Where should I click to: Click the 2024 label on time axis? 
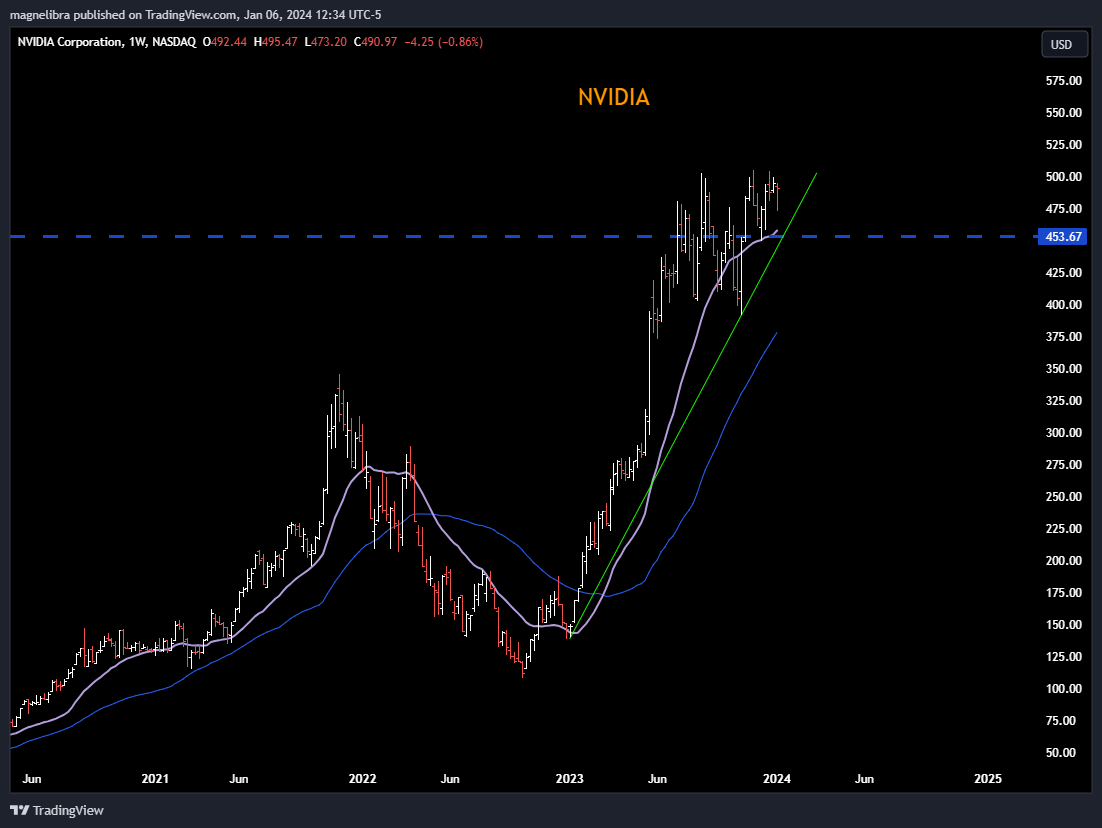click(777, 778)
